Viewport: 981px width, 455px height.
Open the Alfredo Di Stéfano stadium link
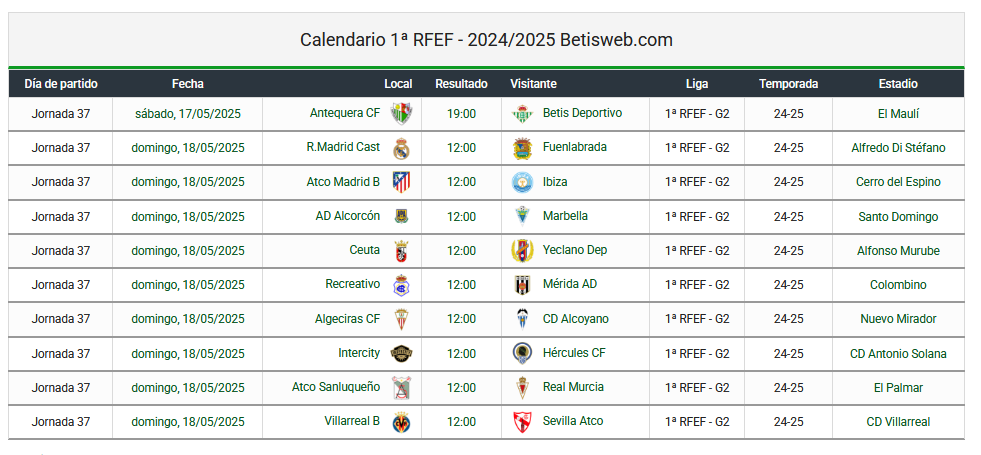tap(898, 148)
